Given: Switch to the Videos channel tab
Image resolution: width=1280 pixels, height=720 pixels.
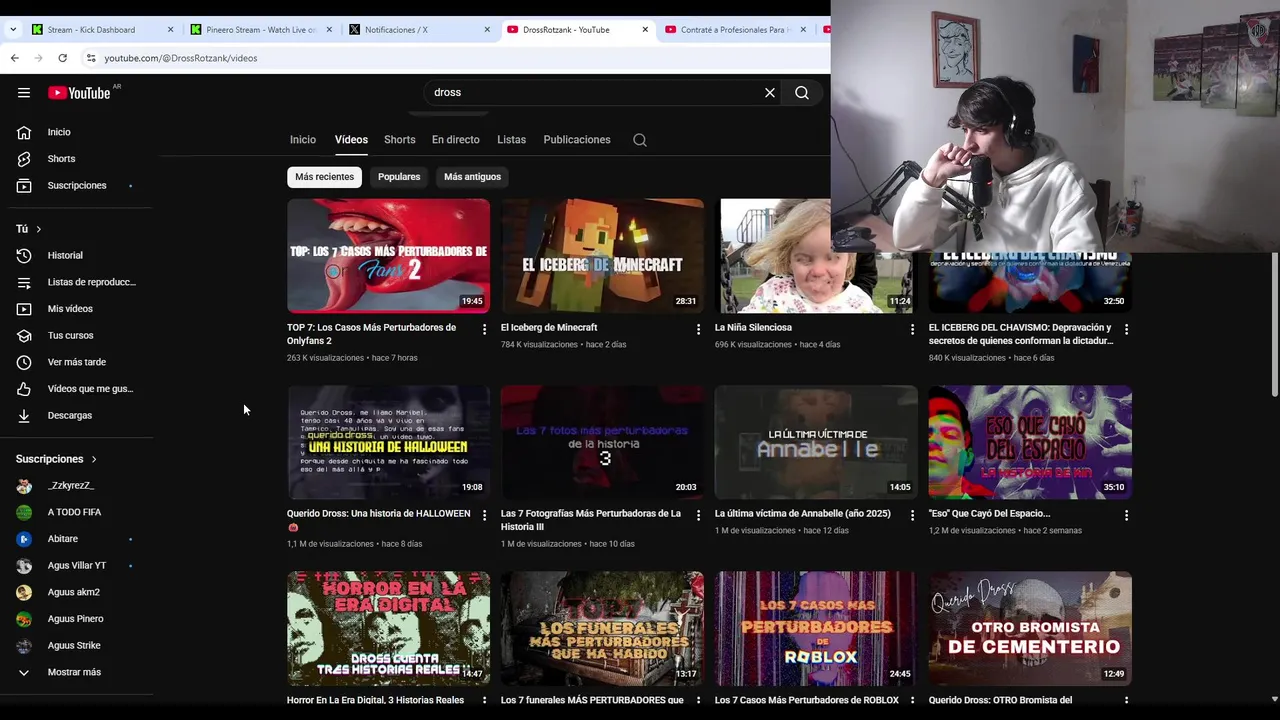Looking at the screenshot, I should (x=351, y=140).
